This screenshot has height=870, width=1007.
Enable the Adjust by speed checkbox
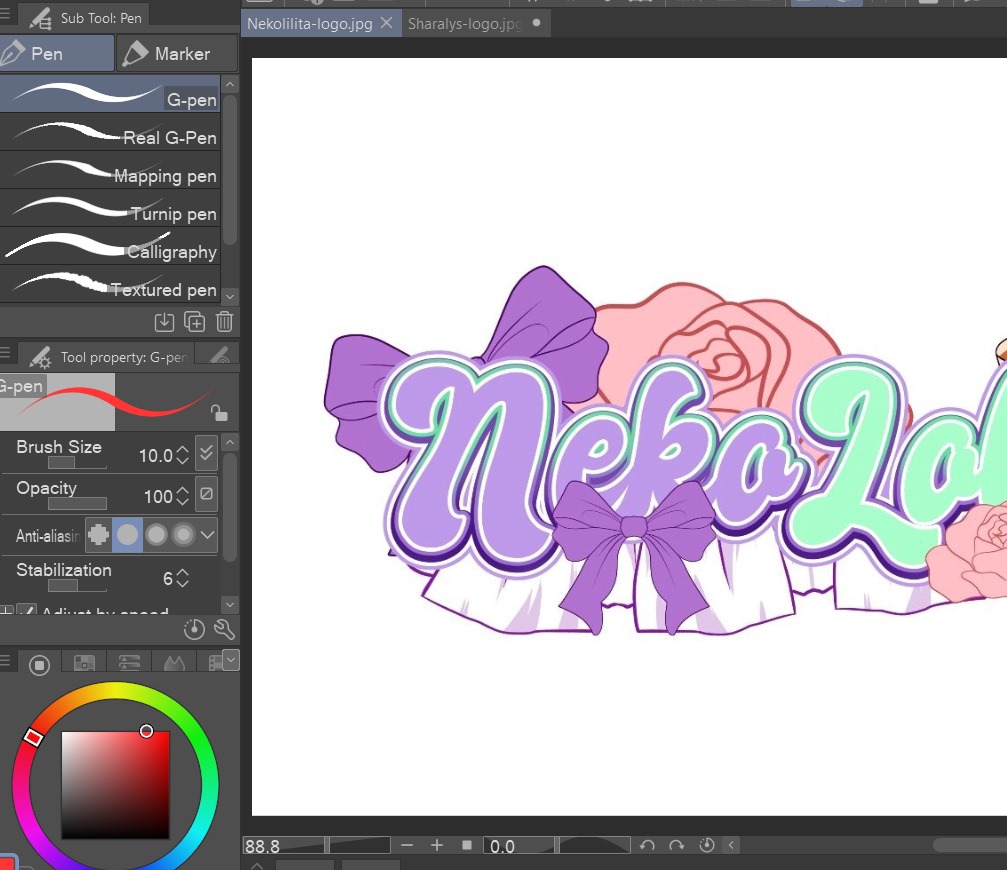(x=27, y=611)
